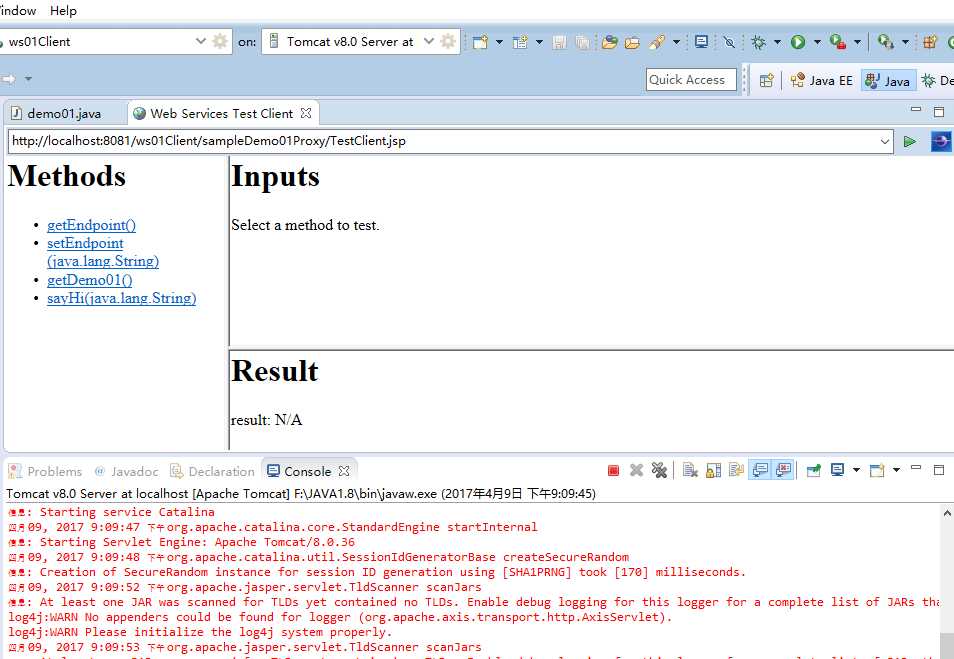Click the Open Perspective icon

coord(767,80)
